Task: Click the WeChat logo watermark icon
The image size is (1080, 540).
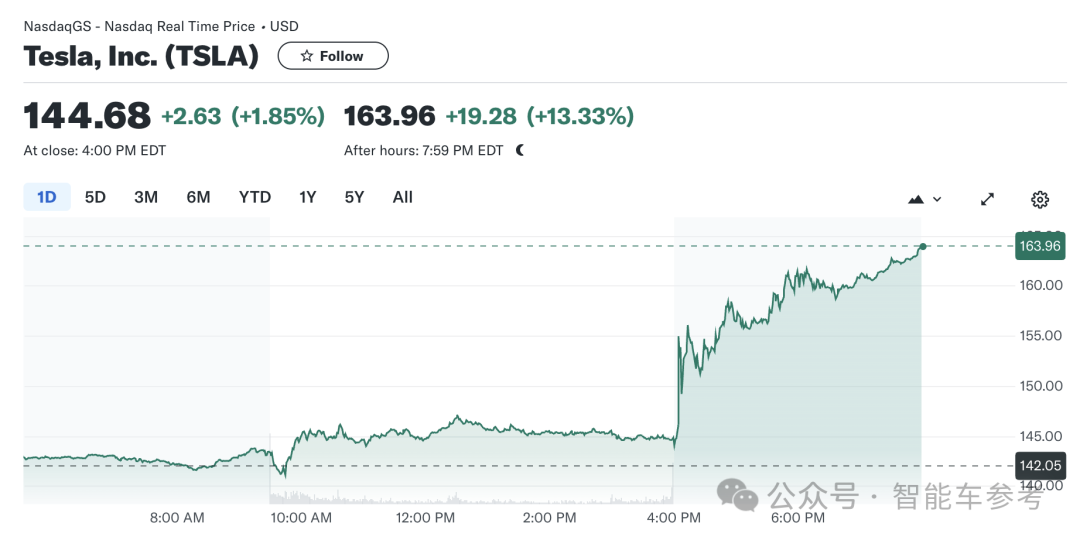Action: pyautogui.click(x=740, y=495)
